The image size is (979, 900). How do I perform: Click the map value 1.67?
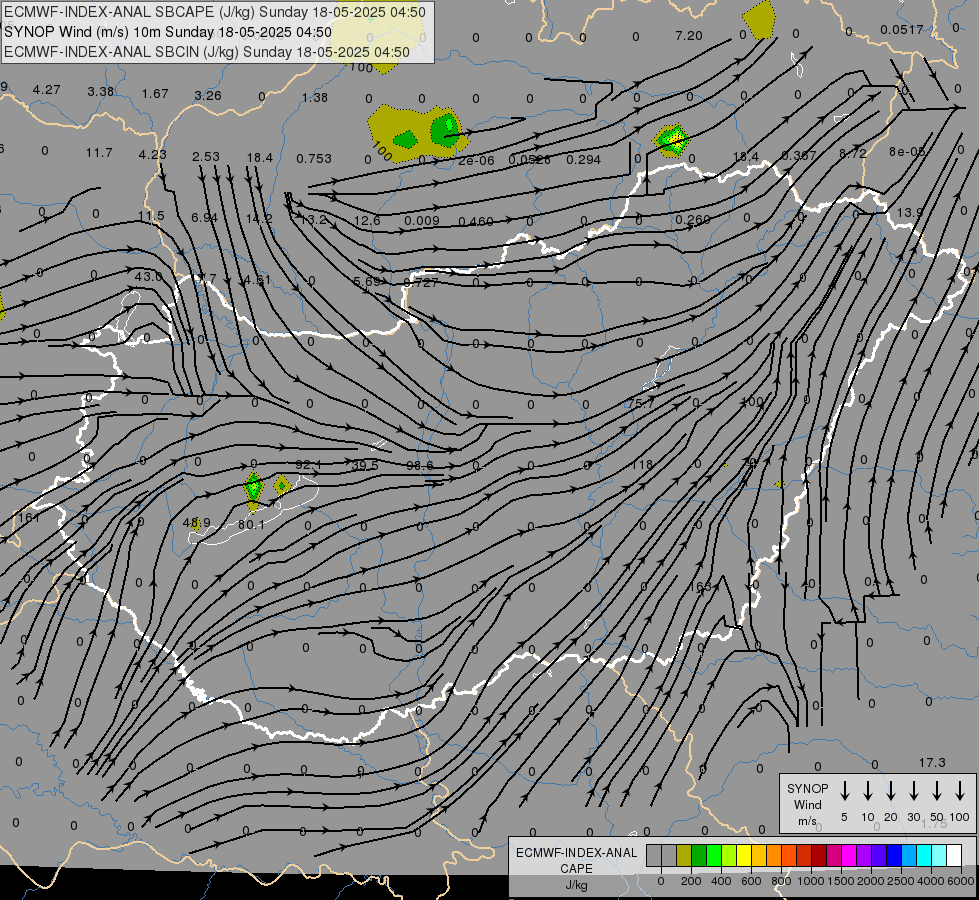(155, 94)
